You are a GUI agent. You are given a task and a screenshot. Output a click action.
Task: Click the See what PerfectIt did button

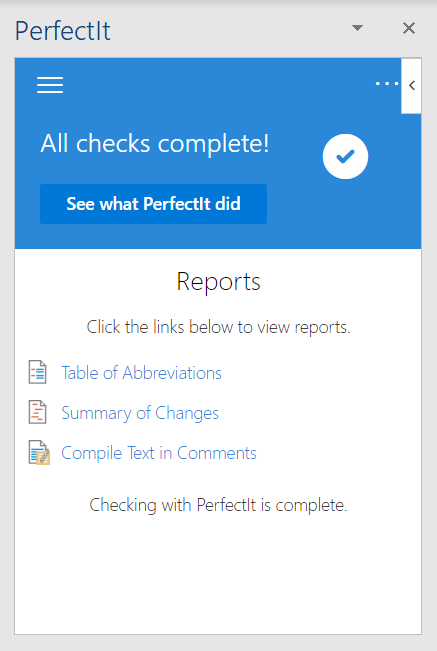[x=153, y=204]
